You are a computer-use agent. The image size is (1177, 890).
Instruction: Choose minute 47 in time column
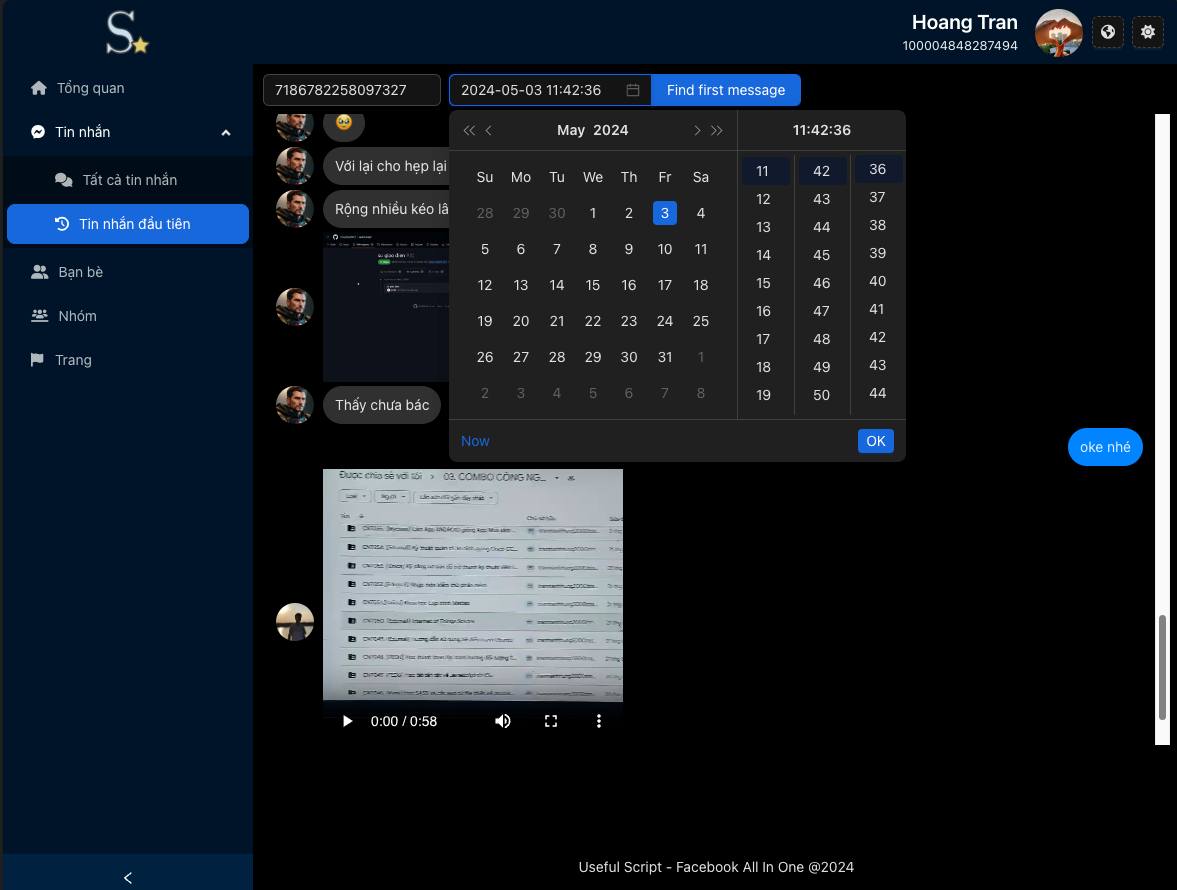point(821,311)
